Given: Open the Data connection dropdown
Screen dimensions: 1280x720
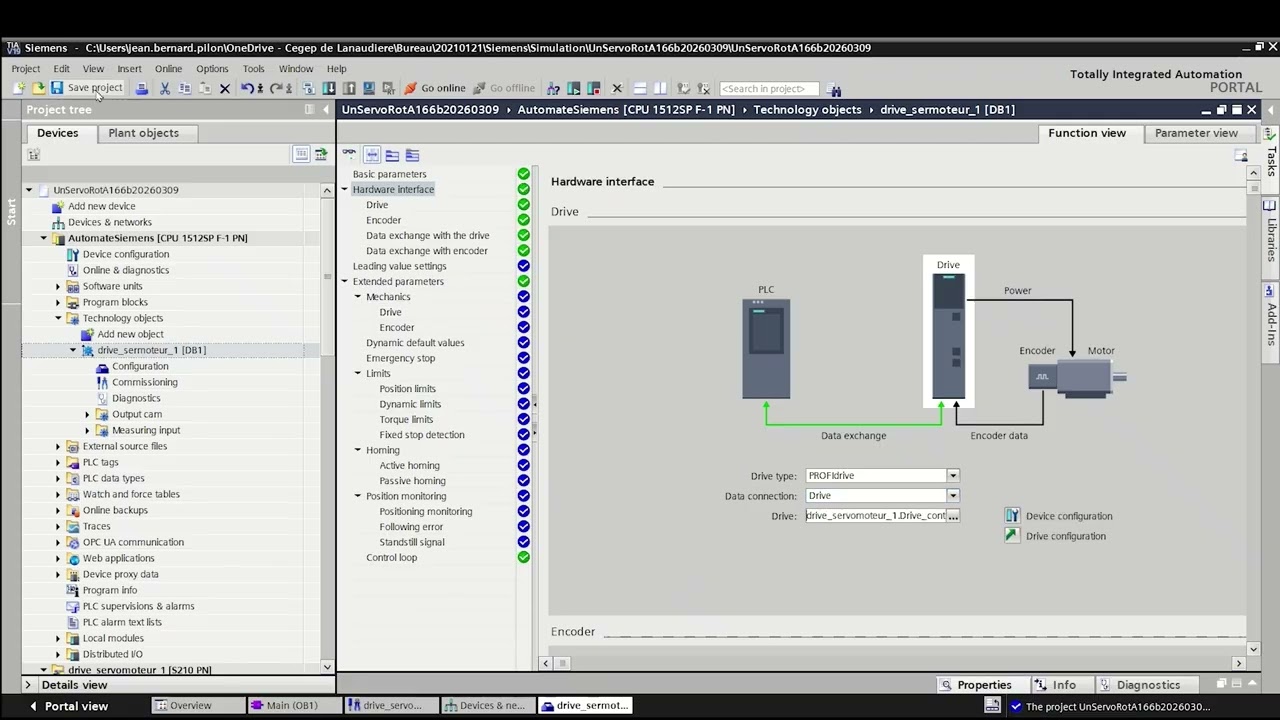Looking at the screenshot, I should 953,496.
